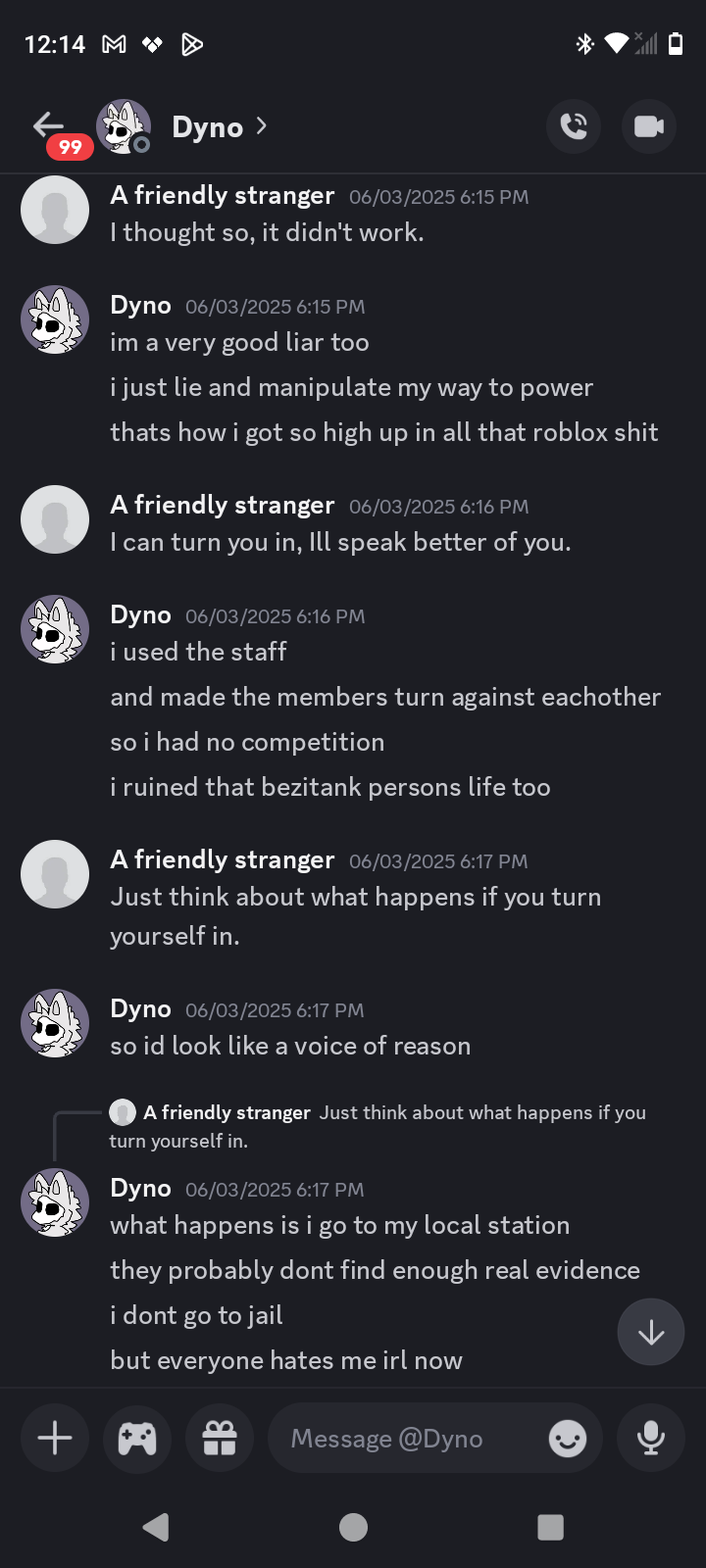Tap A friendly stranger username at 6:17 PM
Image resolution: width=706 pixels, height=1568 pixels.
223,859
